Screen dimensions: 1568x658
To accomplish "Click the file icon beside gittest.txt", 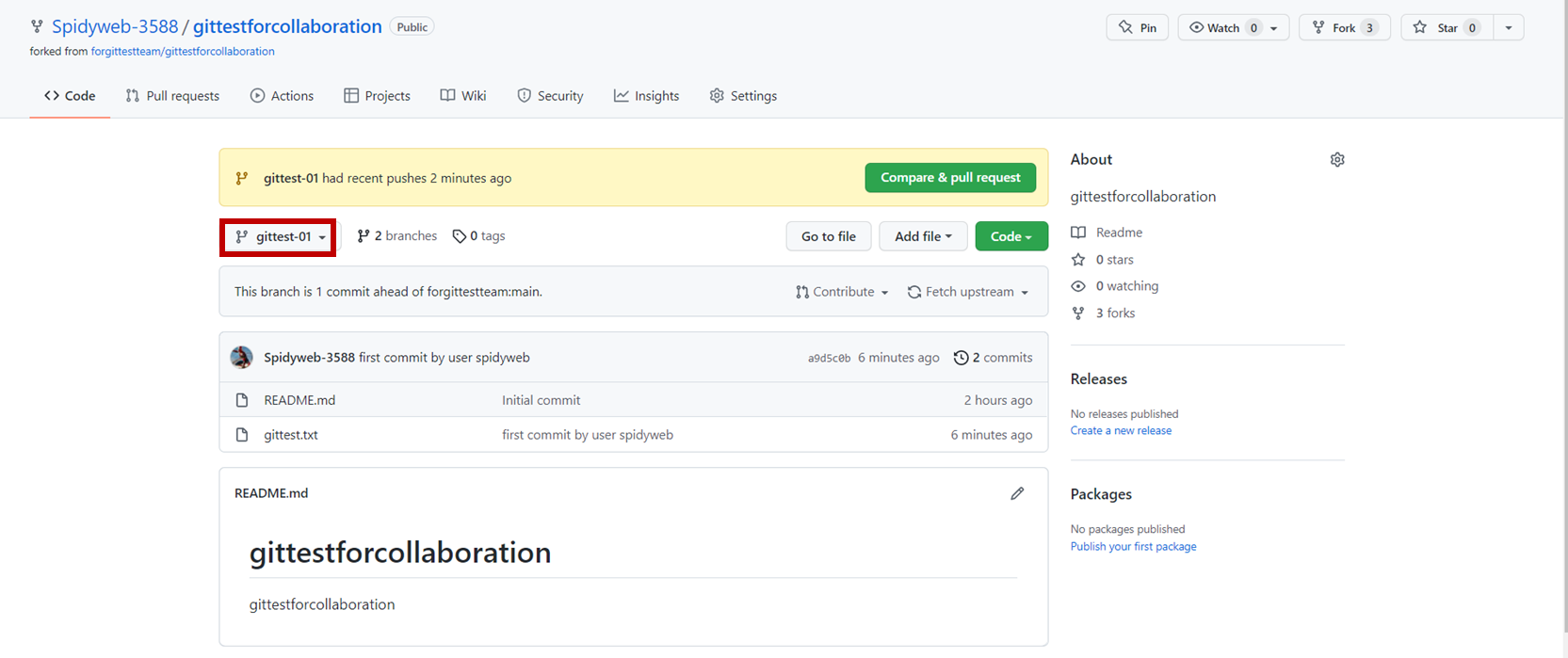I will [x=242, y=435].
